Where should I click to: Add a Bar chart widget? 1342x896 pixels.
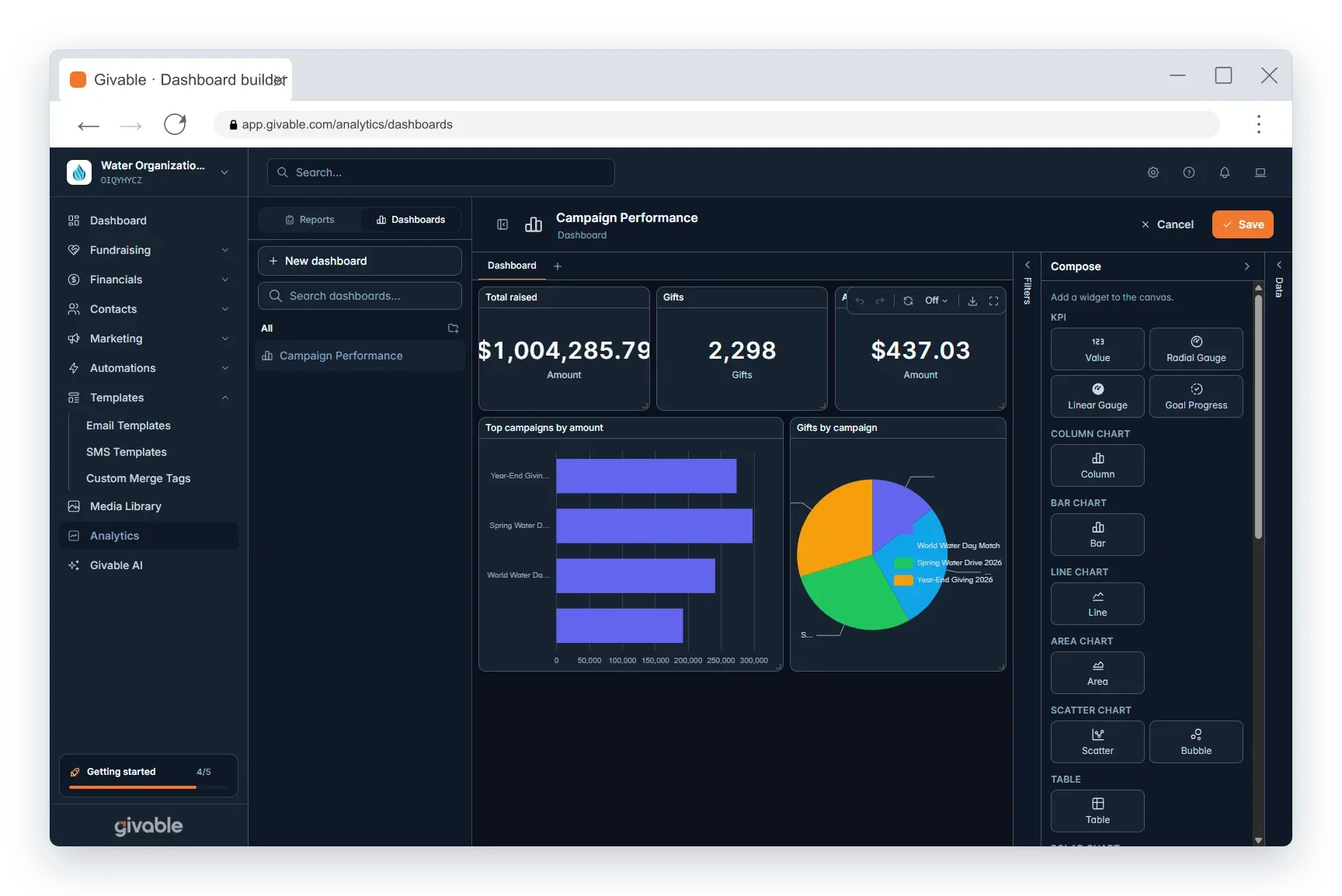point(1097,534)
